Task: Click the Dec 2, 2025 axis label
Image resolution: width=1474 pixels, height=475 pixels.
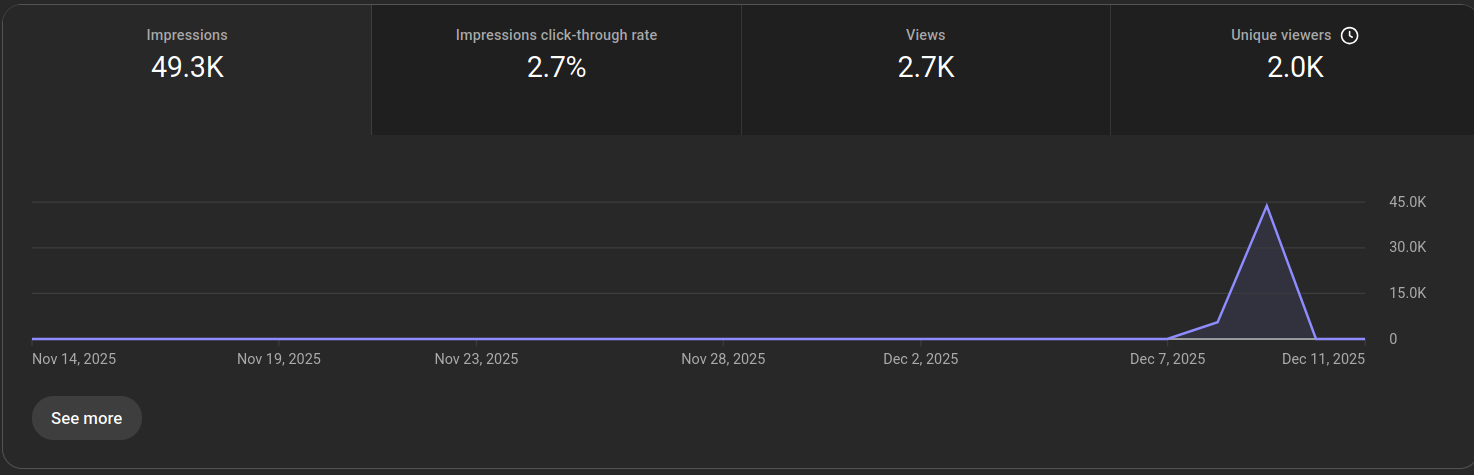Action: 920,359
